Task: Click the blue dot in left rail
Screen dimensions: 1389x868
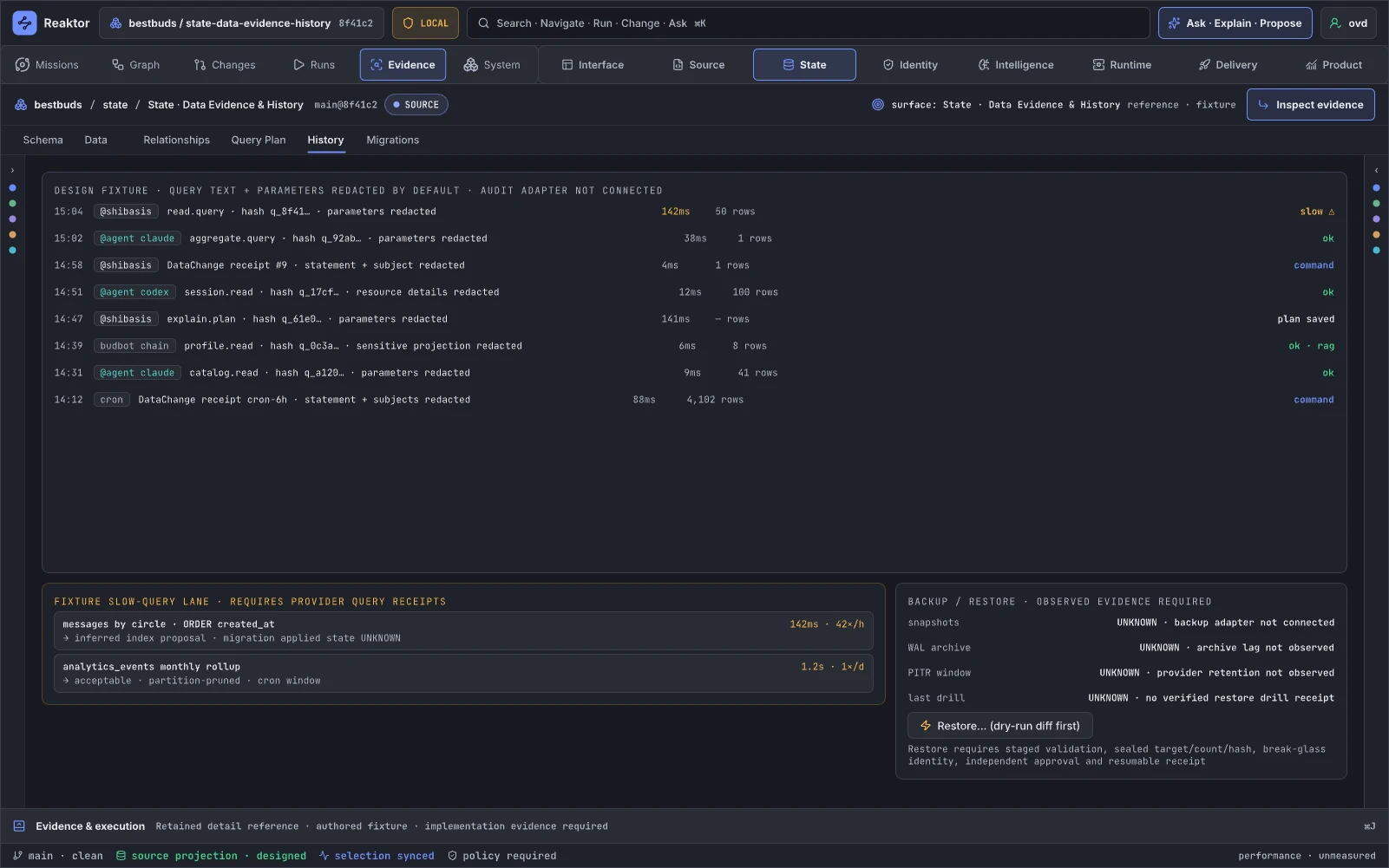Action: coord(12,187)
